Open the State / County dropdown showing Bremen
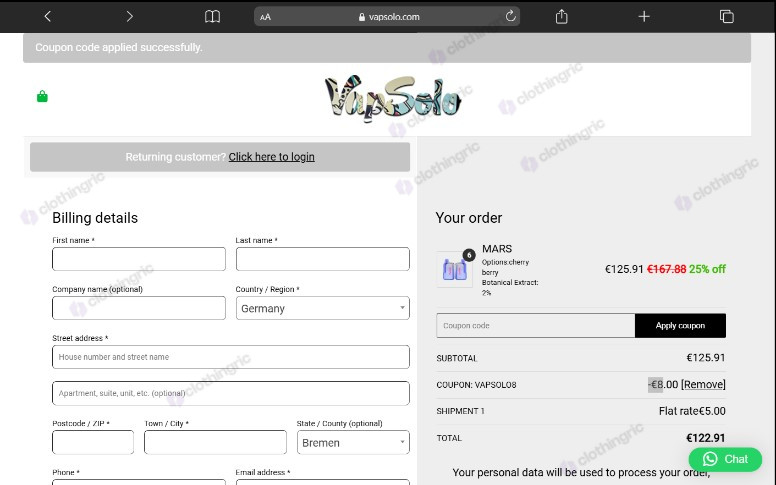Screen dimensions: 776x485 tap(353, 442)
